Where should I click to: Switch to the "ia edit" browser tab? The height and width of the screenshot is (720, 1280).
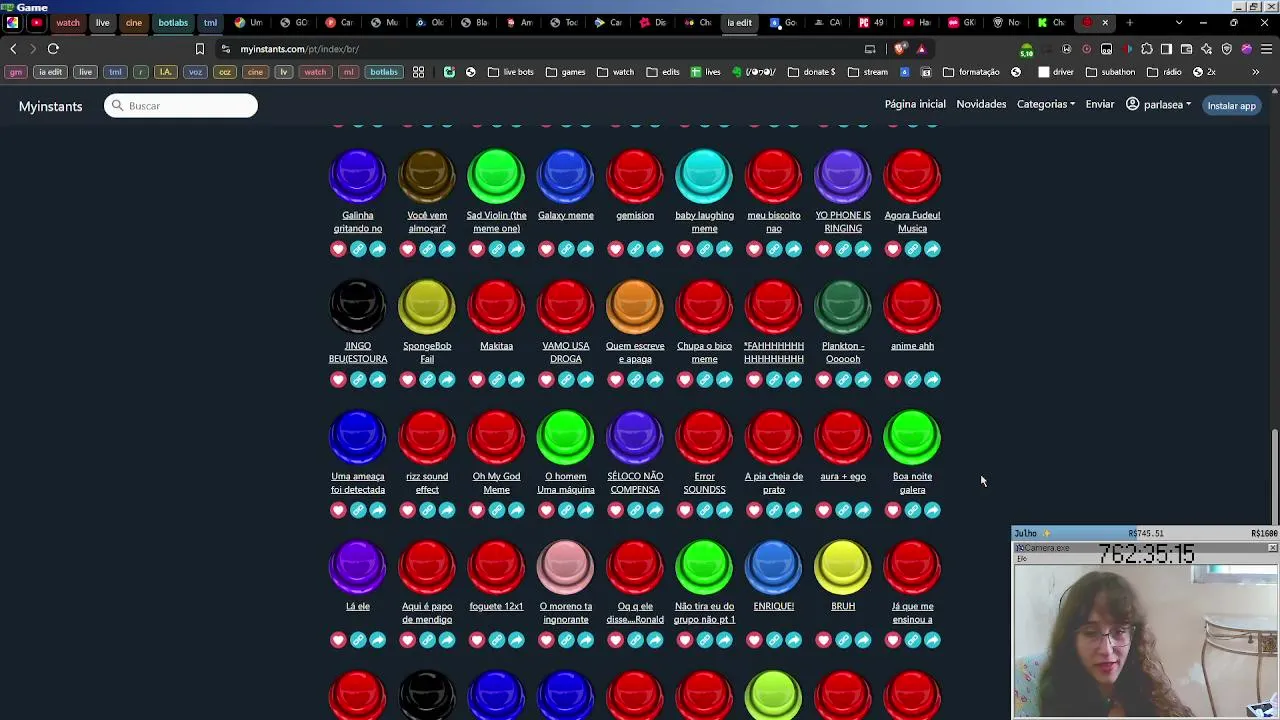pos(739,22)
